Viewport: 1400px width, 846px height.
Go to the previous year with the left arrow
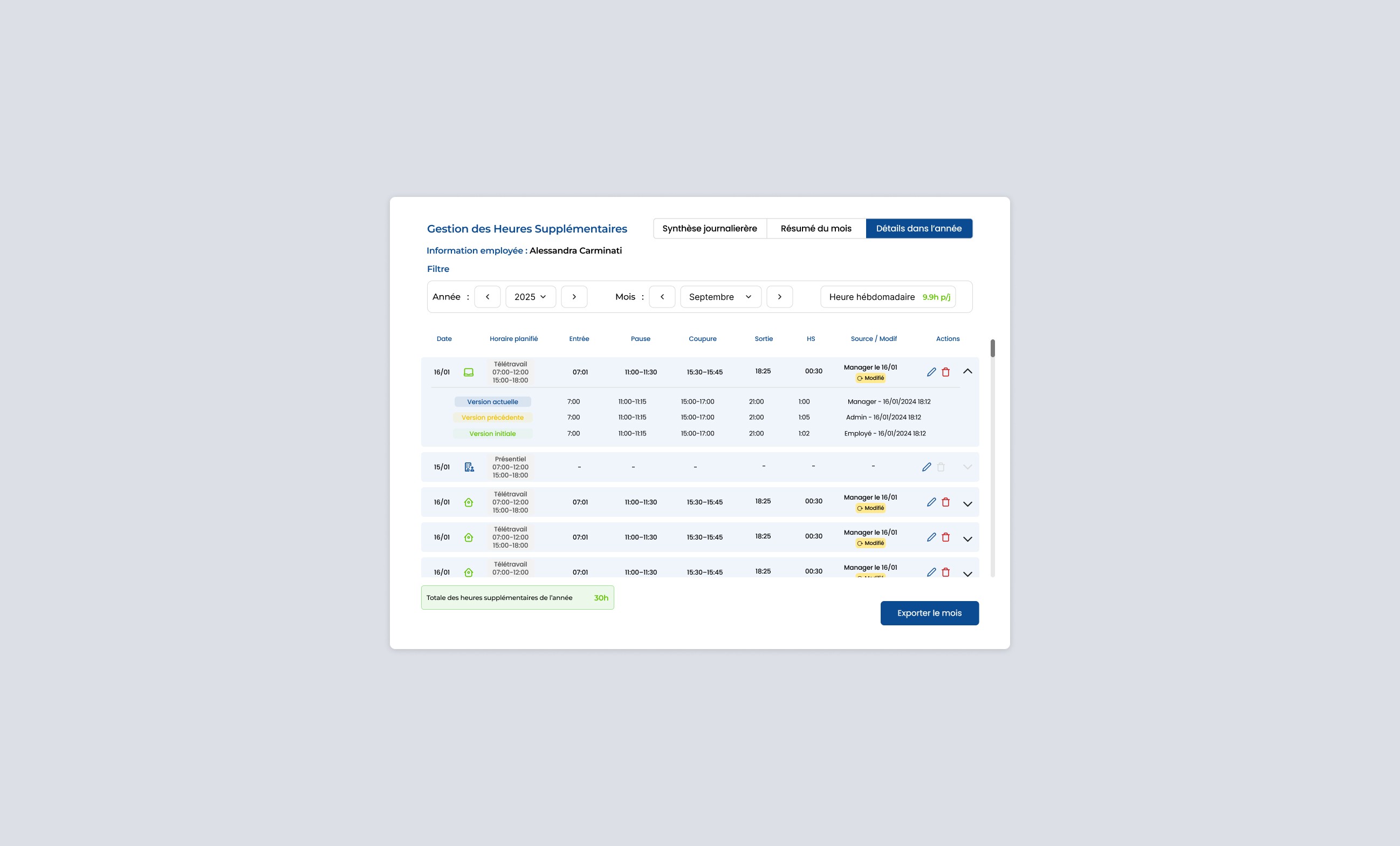pos(487,297)
